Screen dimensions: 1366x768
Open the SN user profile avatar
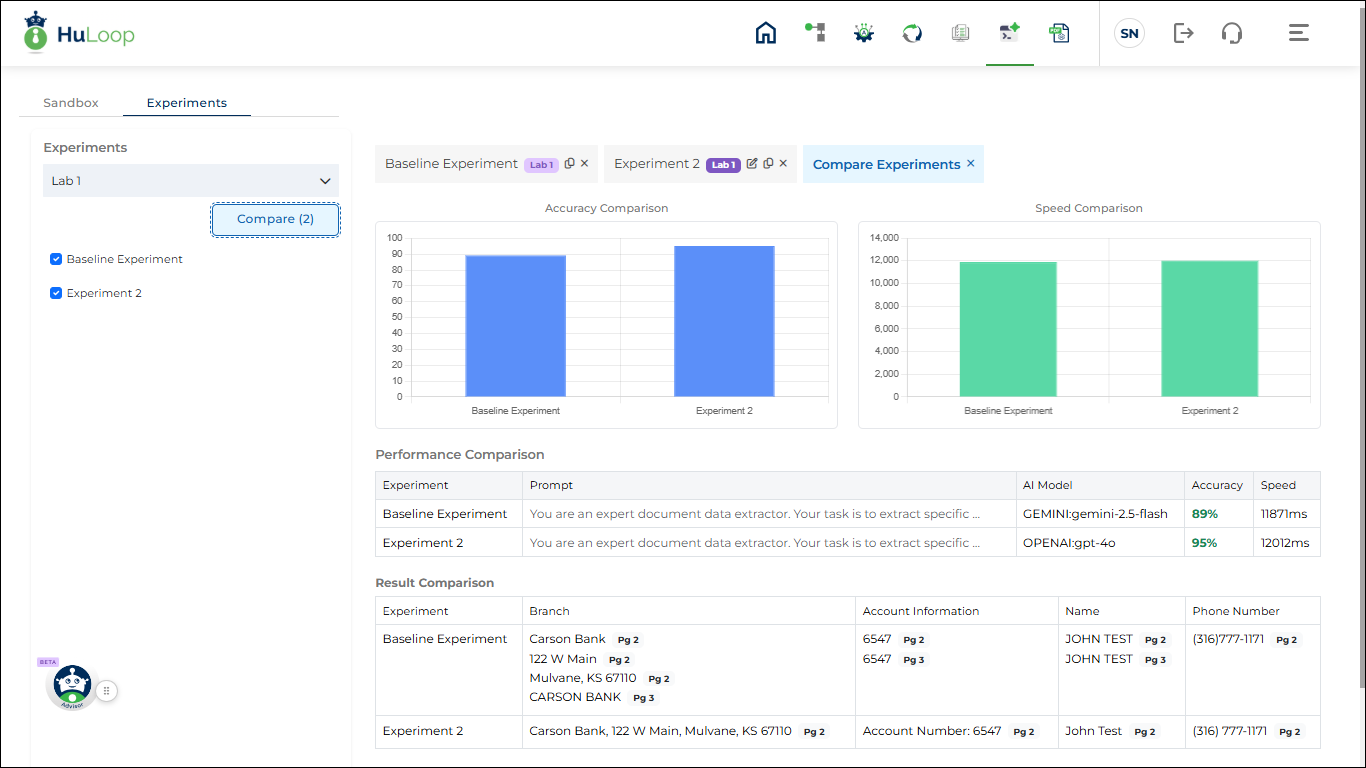pyautogui.click(x=1129, y=33)
